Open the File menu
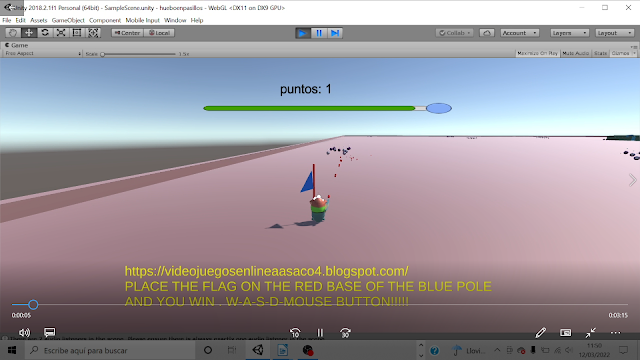640x360 pixels. pos(7,20)
